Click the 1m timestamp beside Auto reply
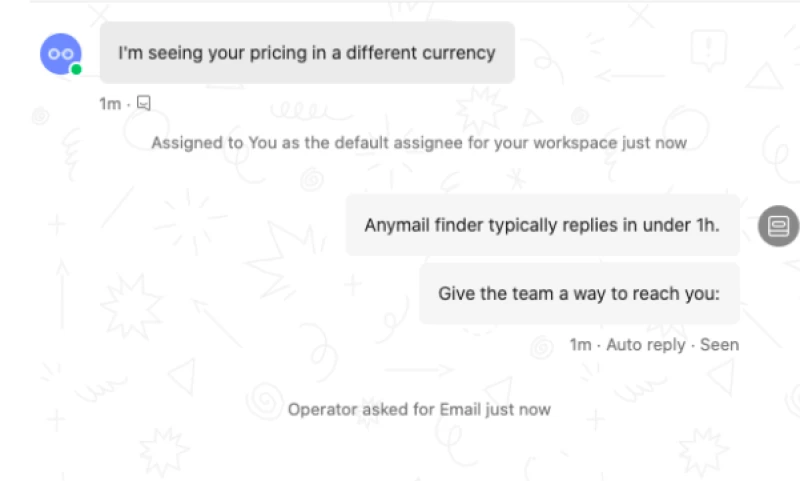Viewport: 800px width, 481px height. point(580,345)
